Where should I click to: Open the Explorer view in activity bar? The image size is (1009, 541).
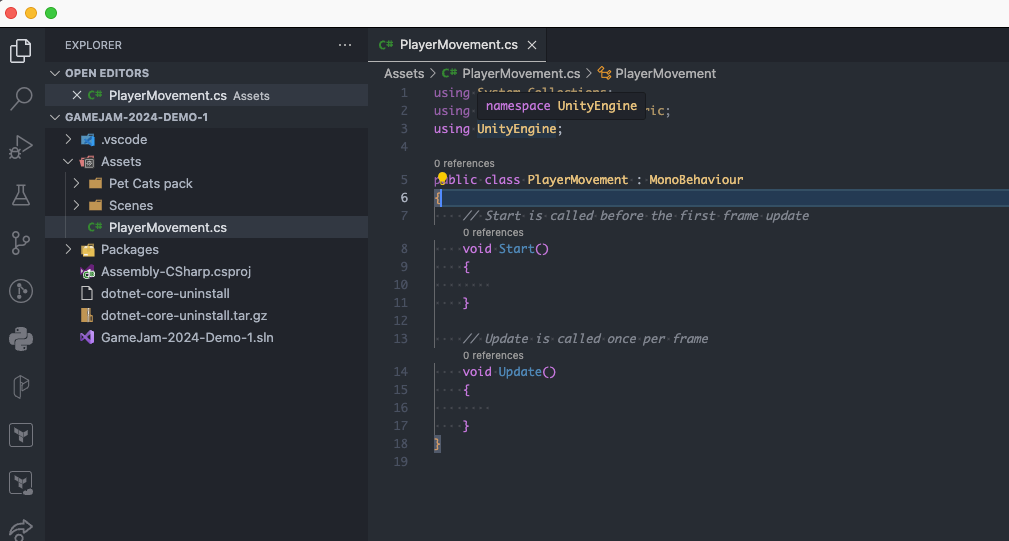(x=22, y=50)
